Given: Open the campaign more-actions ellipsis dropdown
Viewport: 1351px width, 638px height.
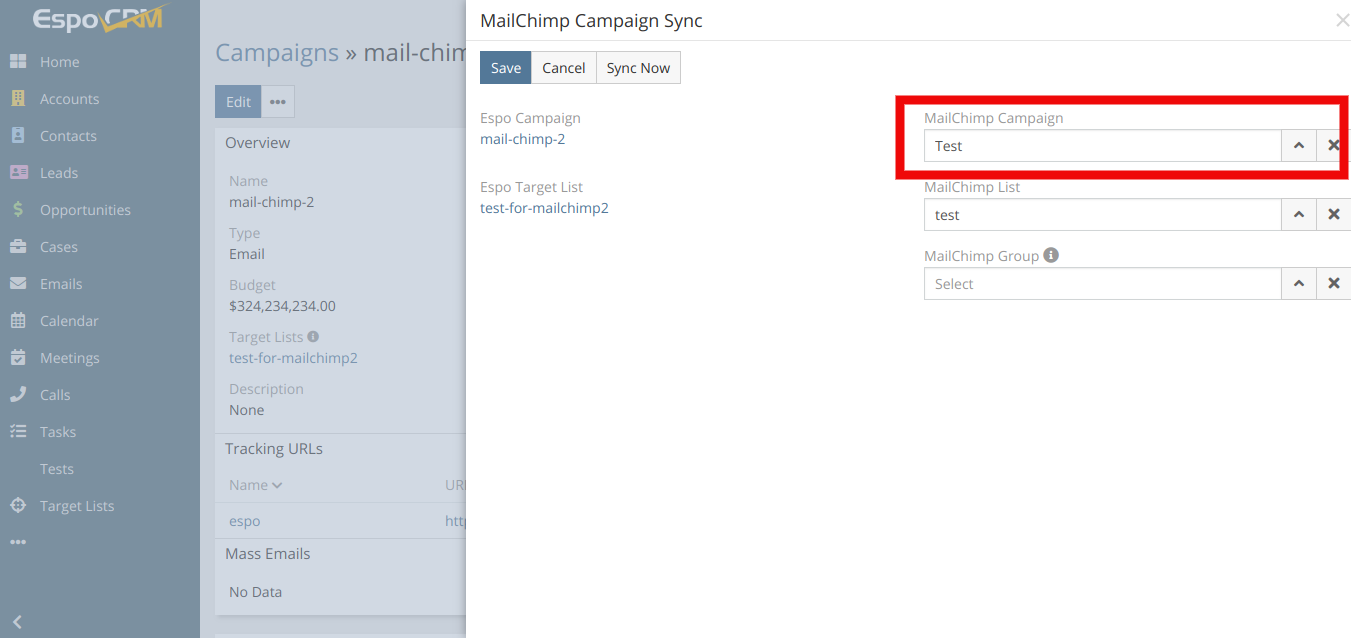Looking at the screenshot, I should (x=278, y=102).
